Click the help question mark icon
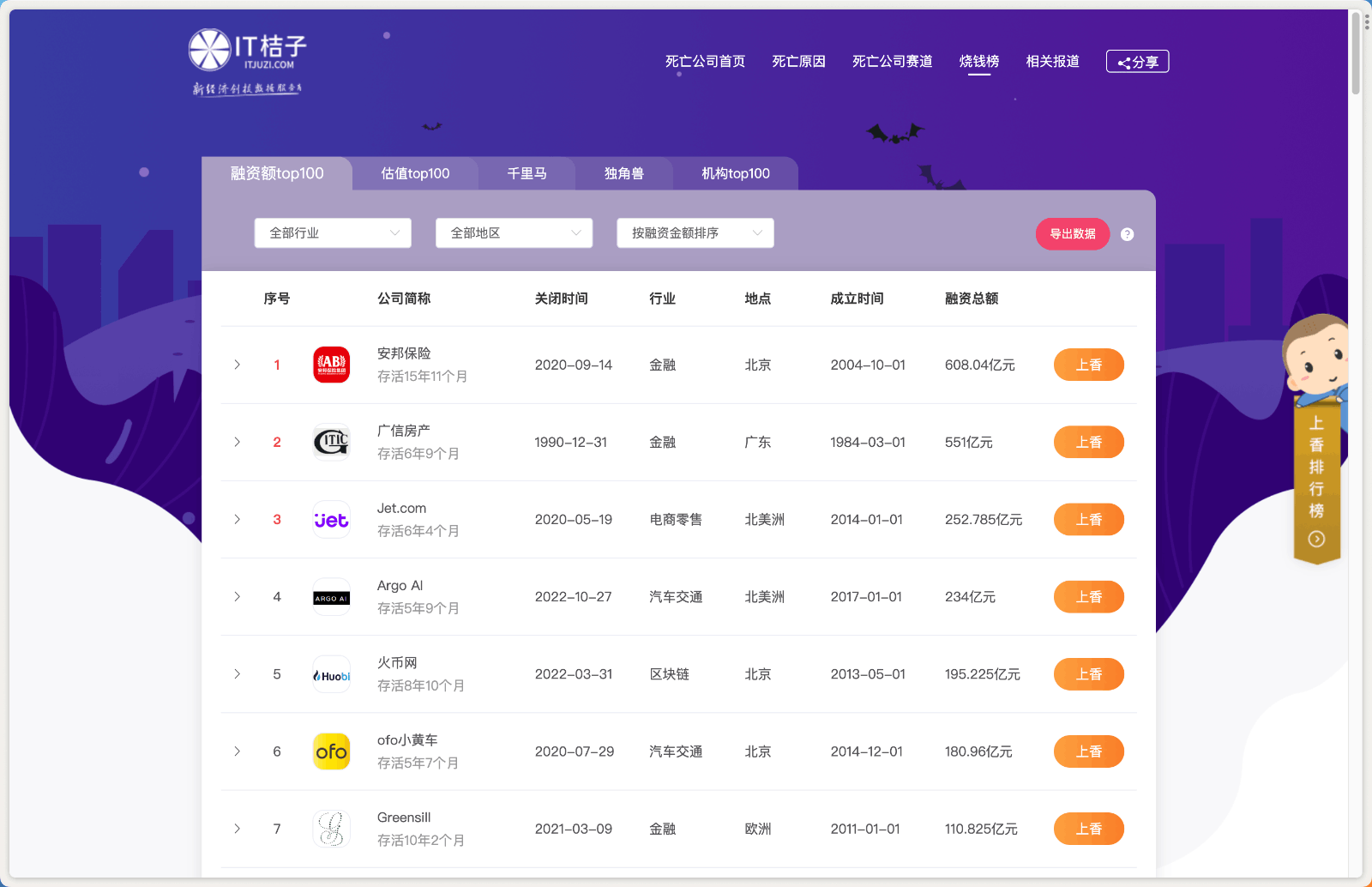Screen dimensions: 1372x887 click(1127, 234)
